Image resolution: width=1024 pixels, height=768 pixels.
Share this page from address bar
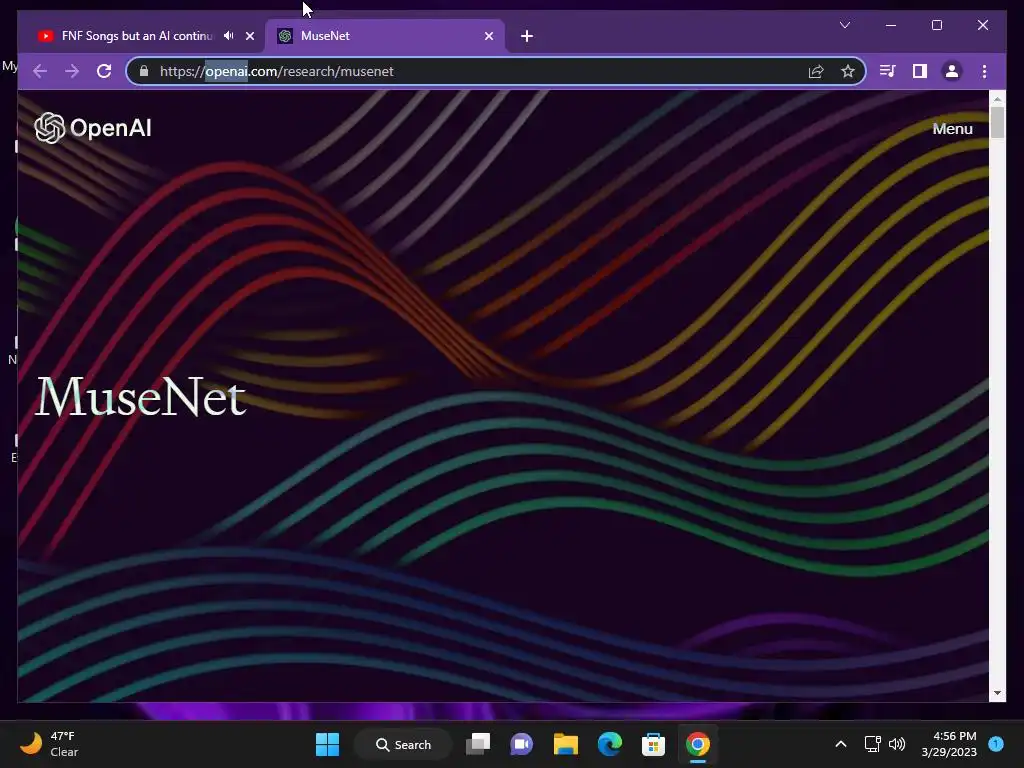816,71
